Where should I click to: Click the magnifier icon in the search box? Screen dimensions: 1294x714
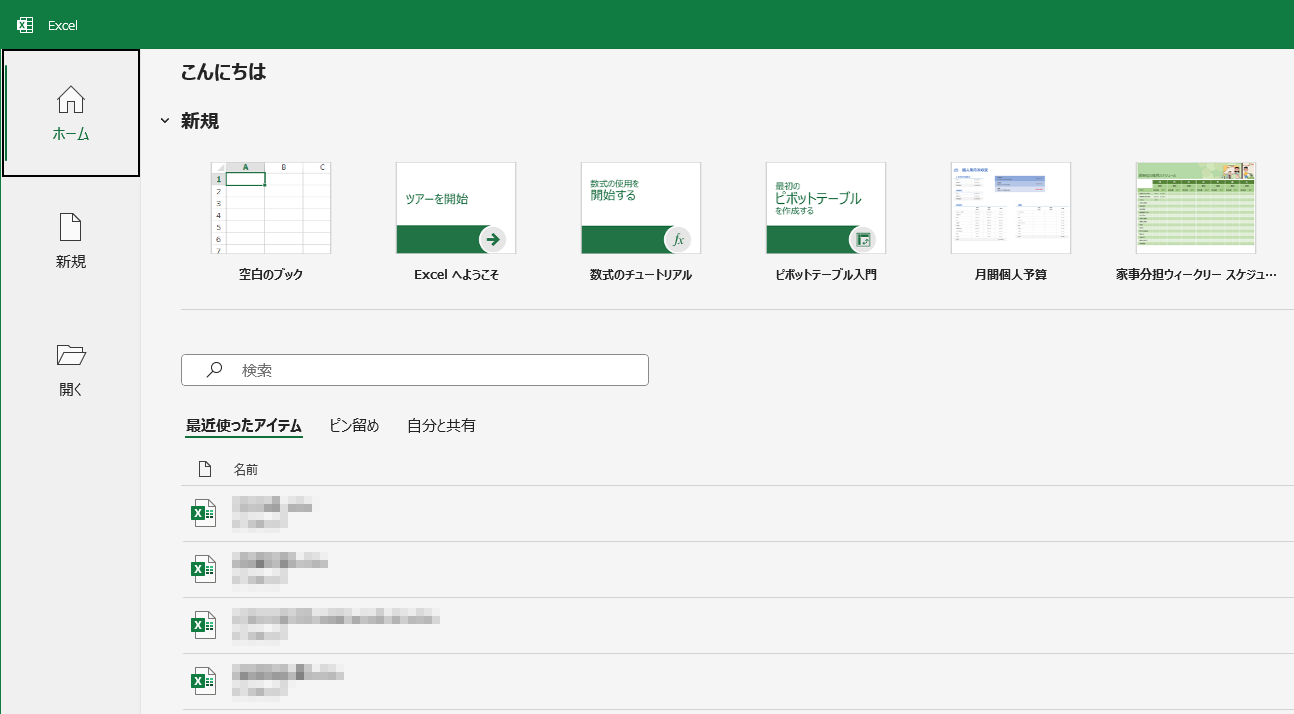[213, 369]
